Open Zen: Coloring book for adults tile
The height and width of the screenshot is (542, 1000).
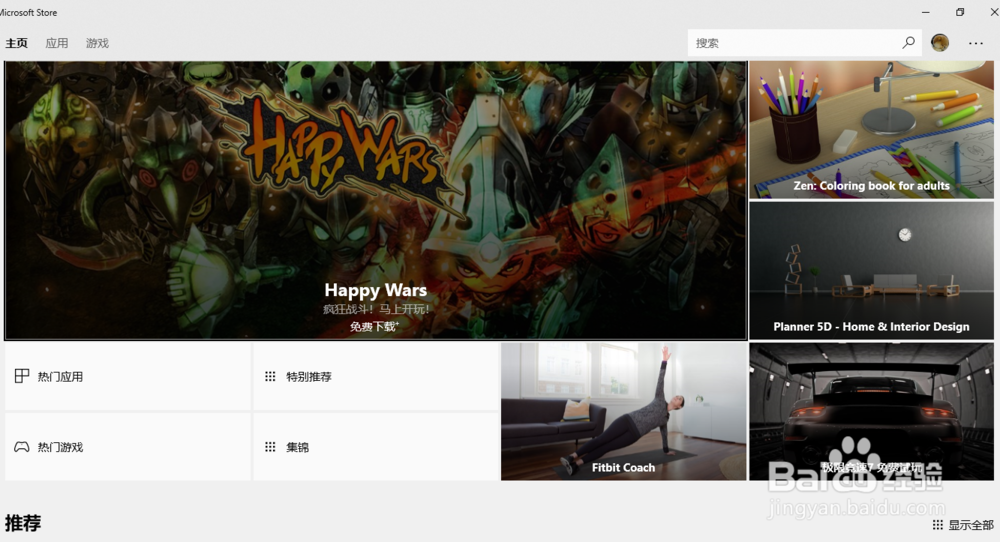tap(871, 130)
